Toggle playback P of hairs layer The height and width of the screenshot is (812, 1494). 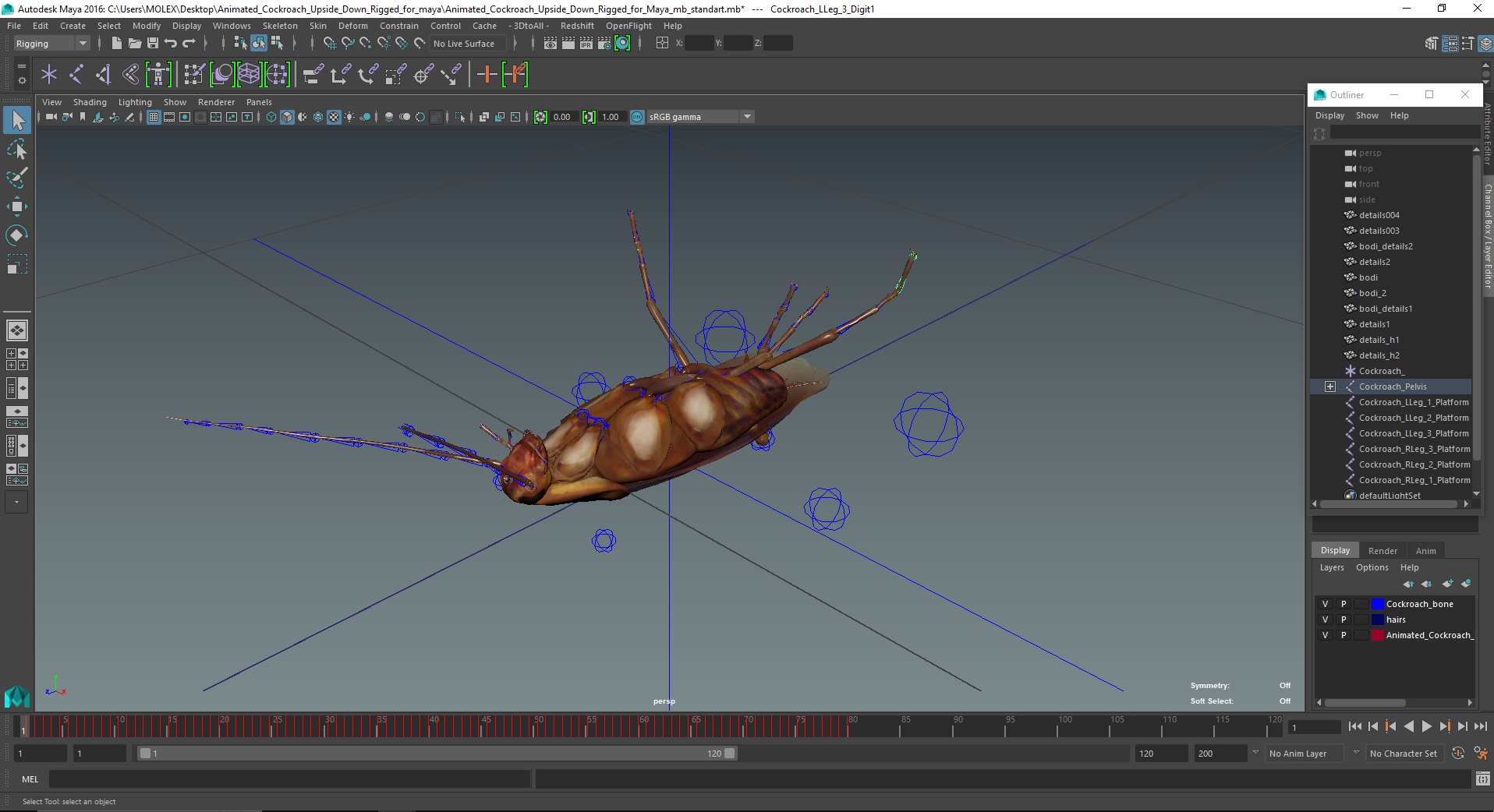[x=1344, y=620]
